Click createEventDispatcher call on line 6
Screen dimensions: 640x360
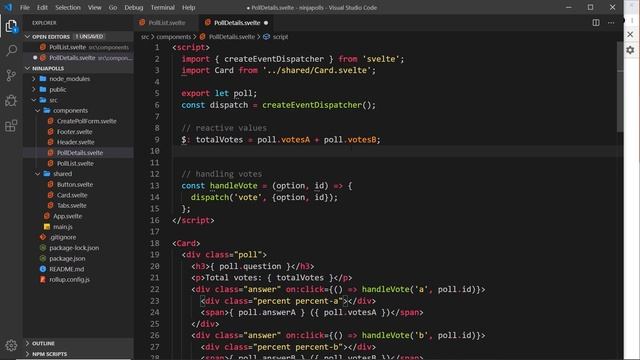pyautogui.click(x=312, y=105)
